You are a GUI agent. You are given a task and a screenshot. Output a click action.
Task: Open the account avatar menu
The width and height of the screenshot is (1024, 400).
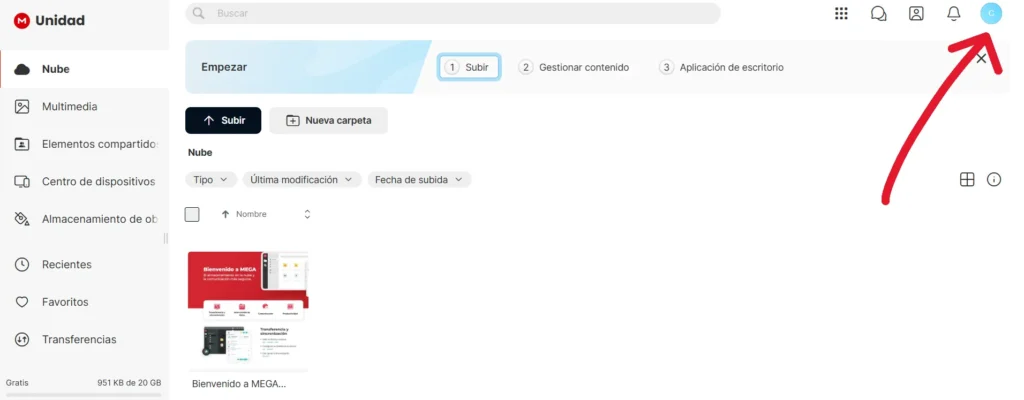coord(991,13)
